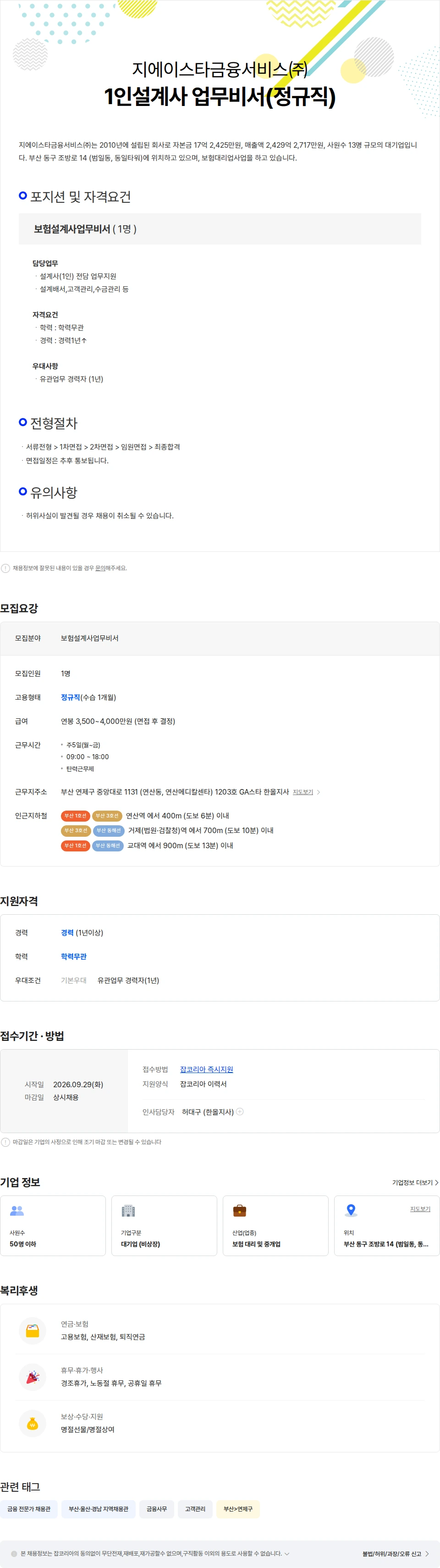Click the footer notice circle icon

click(14, 1553)
